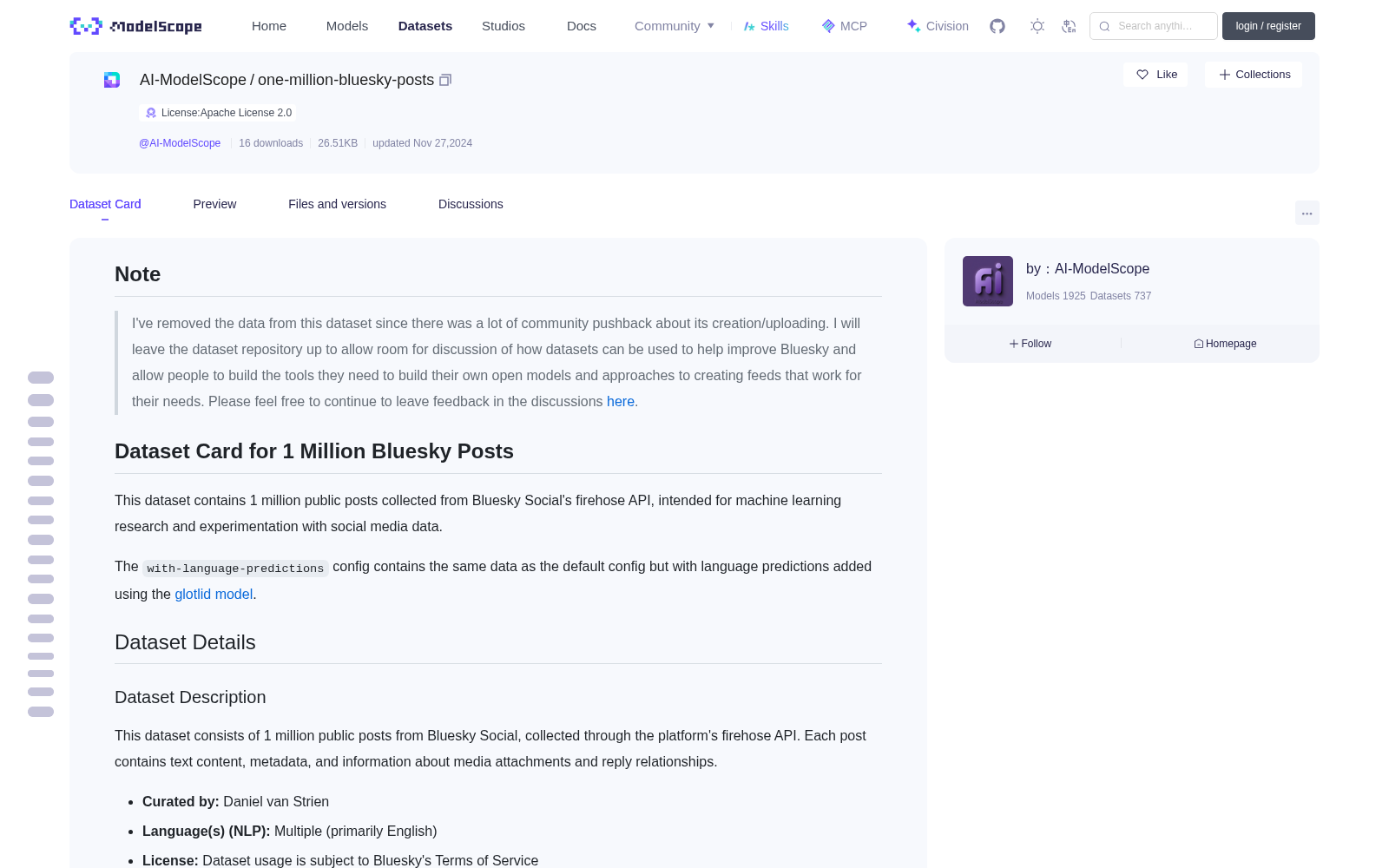Open the Models page
This screenshot has height=868, width=1389.
(347, 26)
